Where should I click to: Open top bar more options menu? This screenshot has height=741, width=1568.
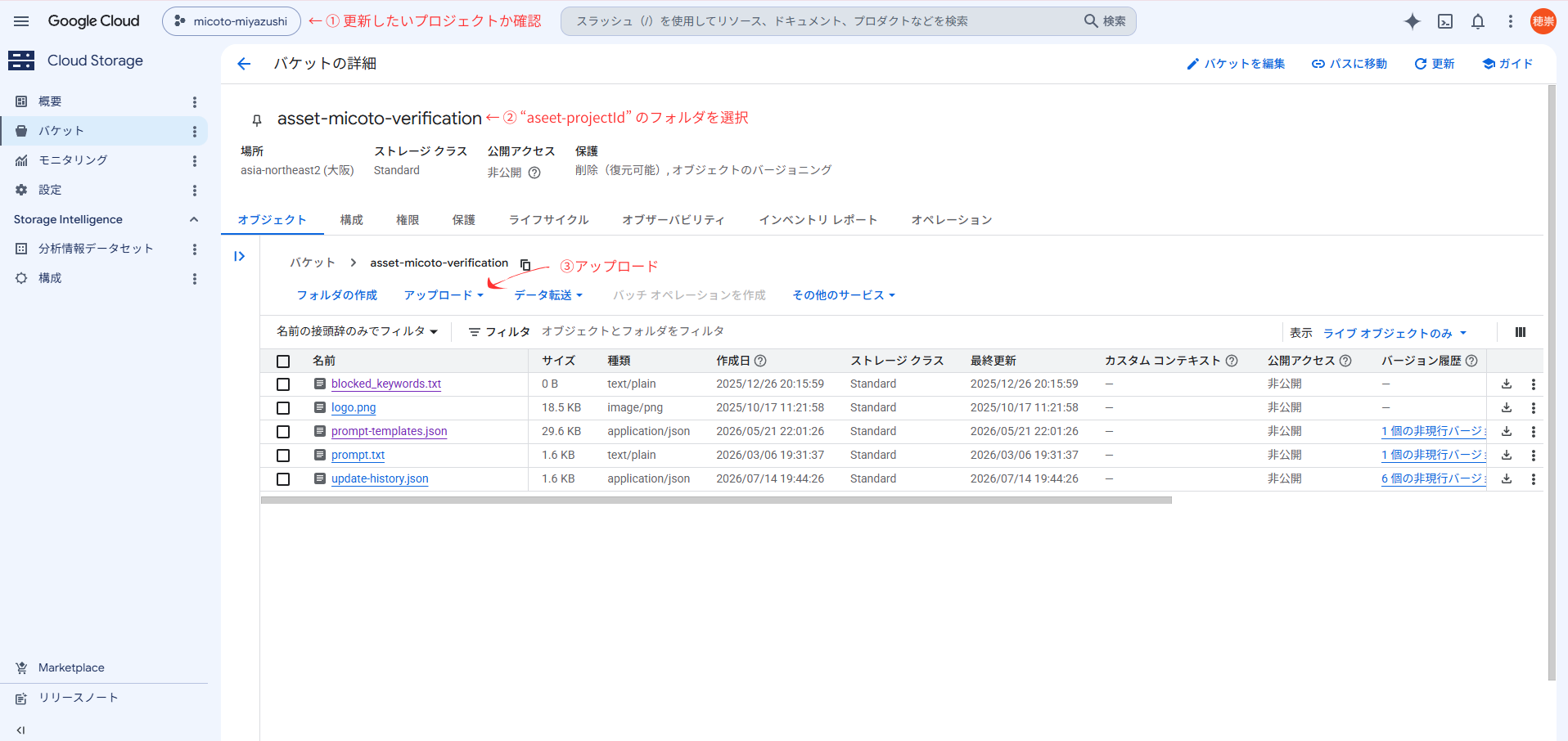pyautogui.click(x=1511, y=21)
